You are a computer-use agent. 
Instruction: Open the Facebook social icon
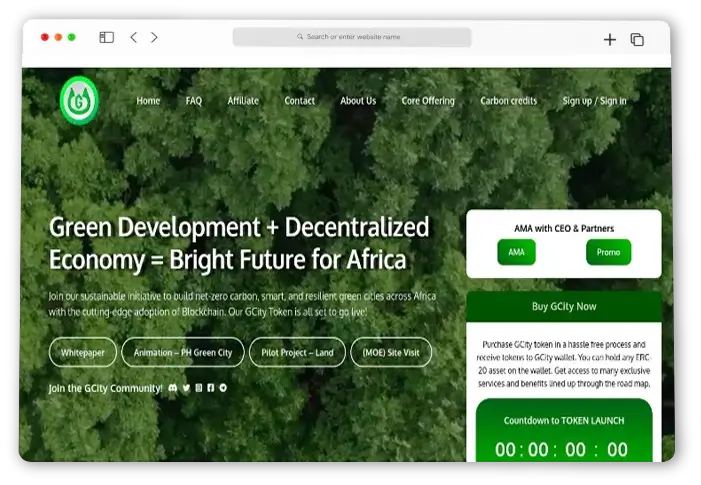[x=211, y=387]
